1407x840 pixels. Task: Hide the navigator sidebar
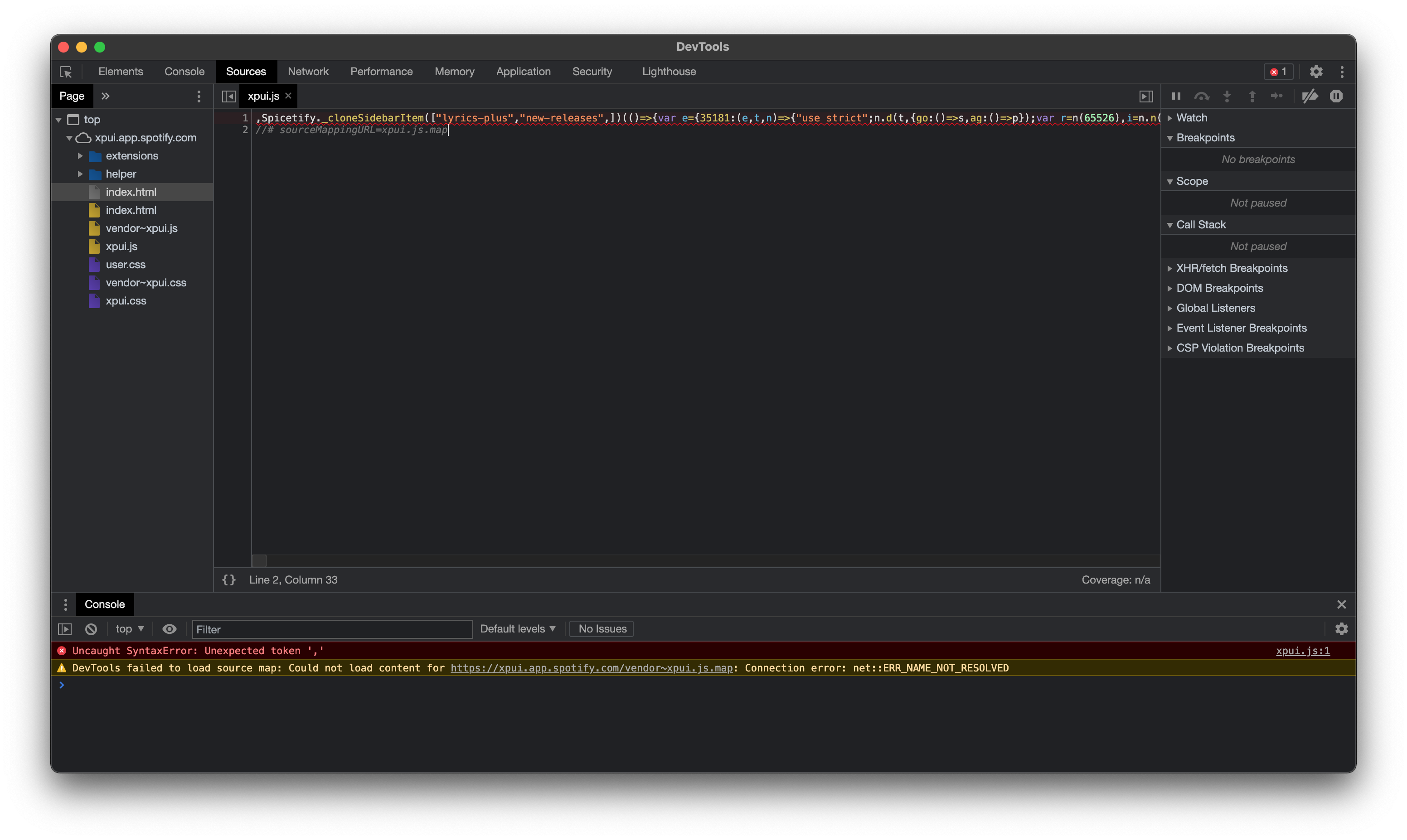pyautogui.click(x=229, y=96)
